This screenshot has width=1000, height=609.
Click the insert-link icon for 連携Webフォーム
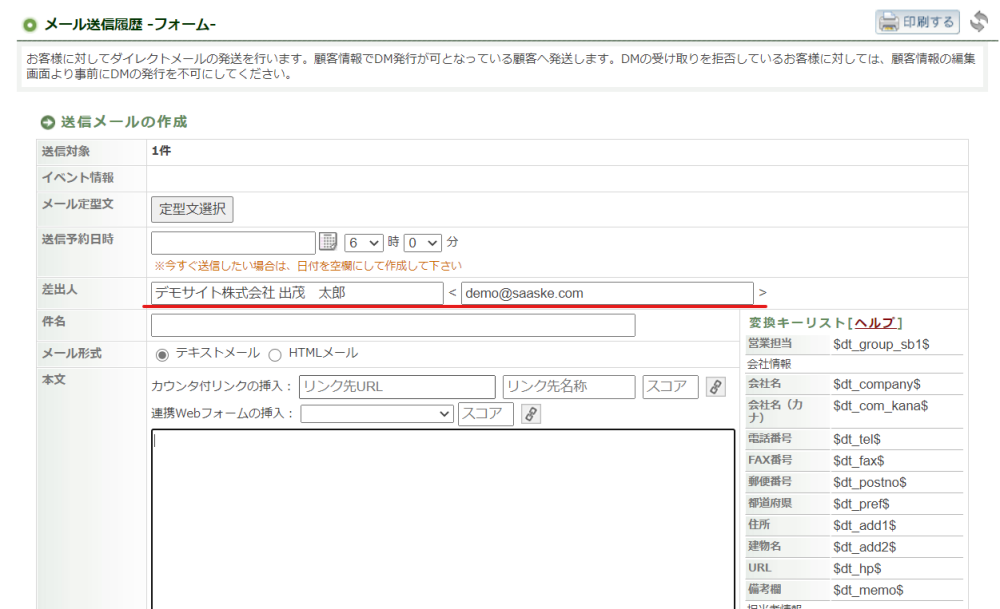(x=531, y=414)
